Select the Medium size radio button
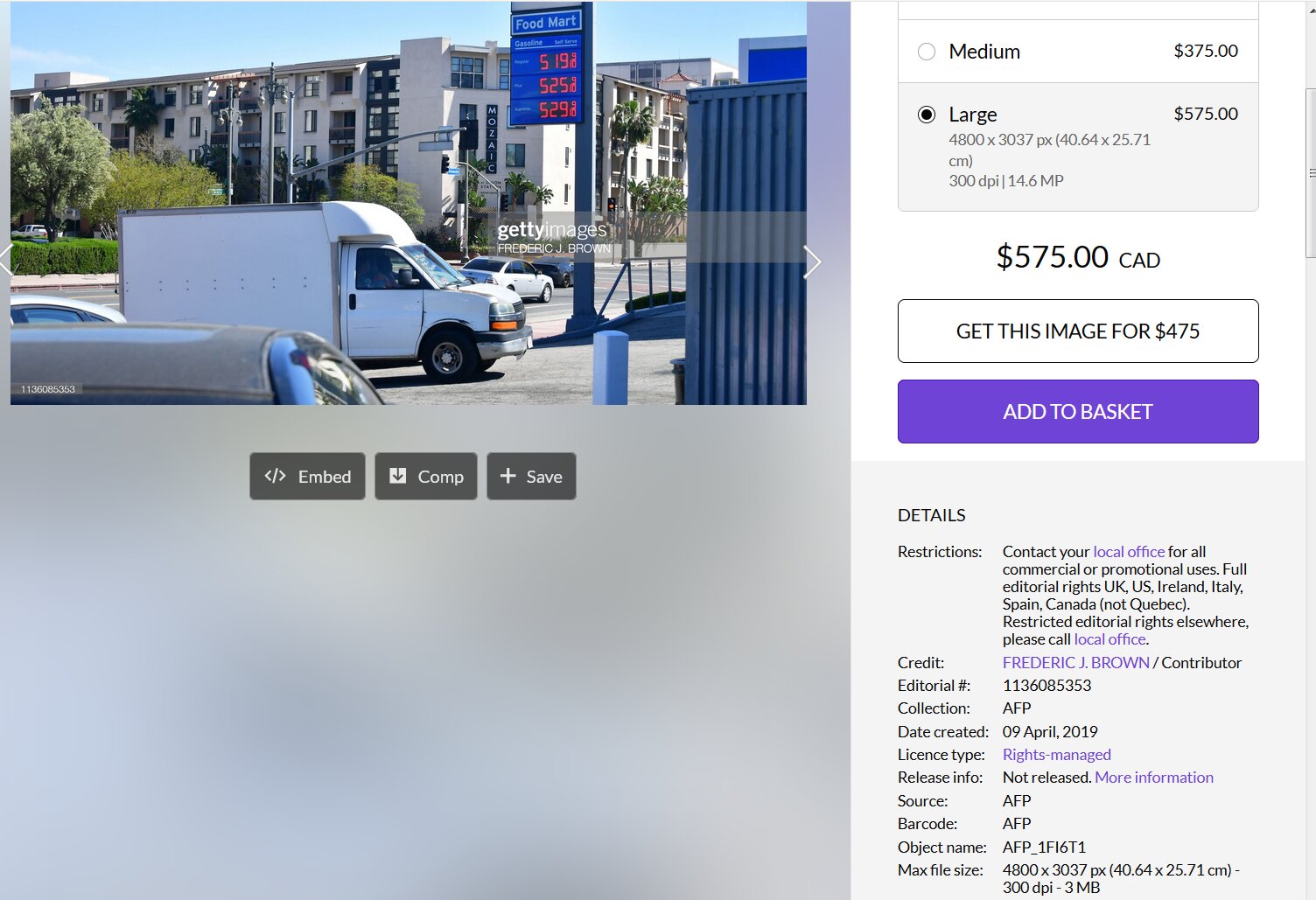The height and width of the screenshot is (900, 1316). [x=927, y=52]
